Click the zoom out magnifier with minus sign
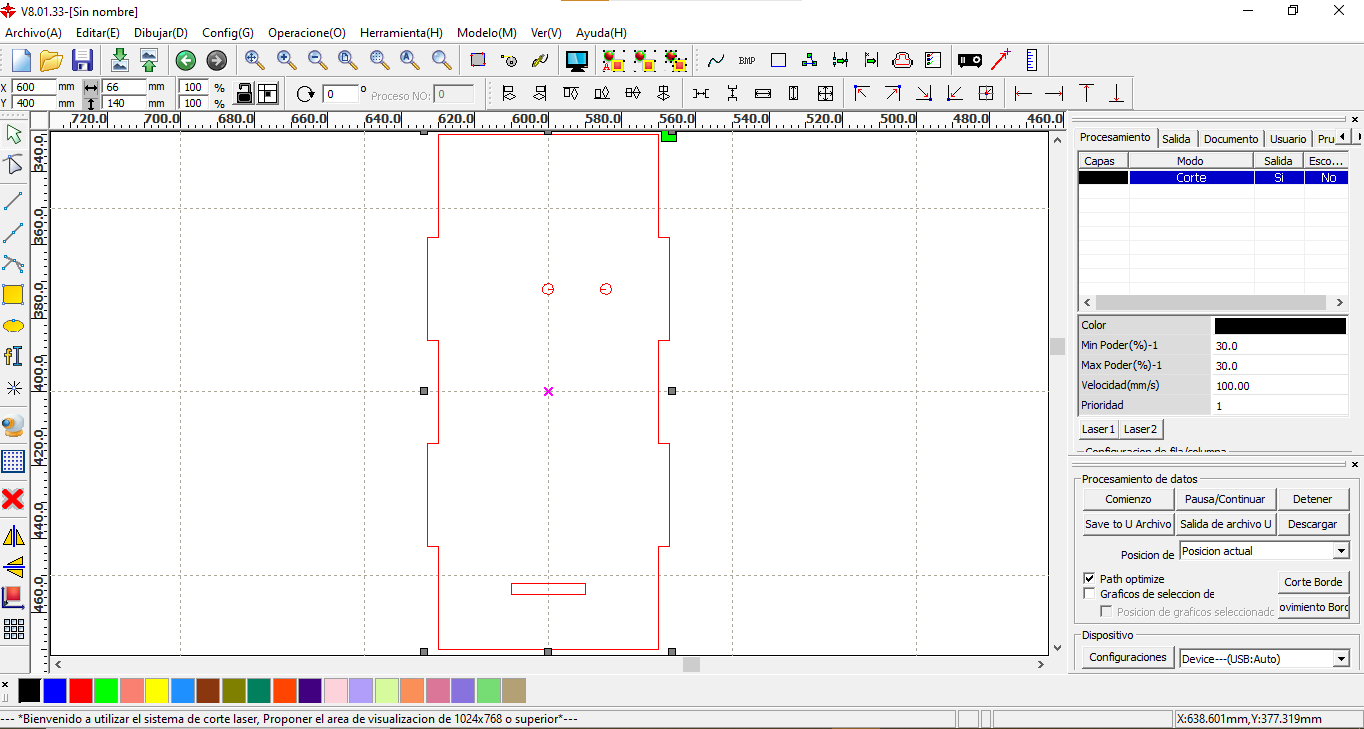The width and height of the screenshot is (1364, 729). click(317, 60)
